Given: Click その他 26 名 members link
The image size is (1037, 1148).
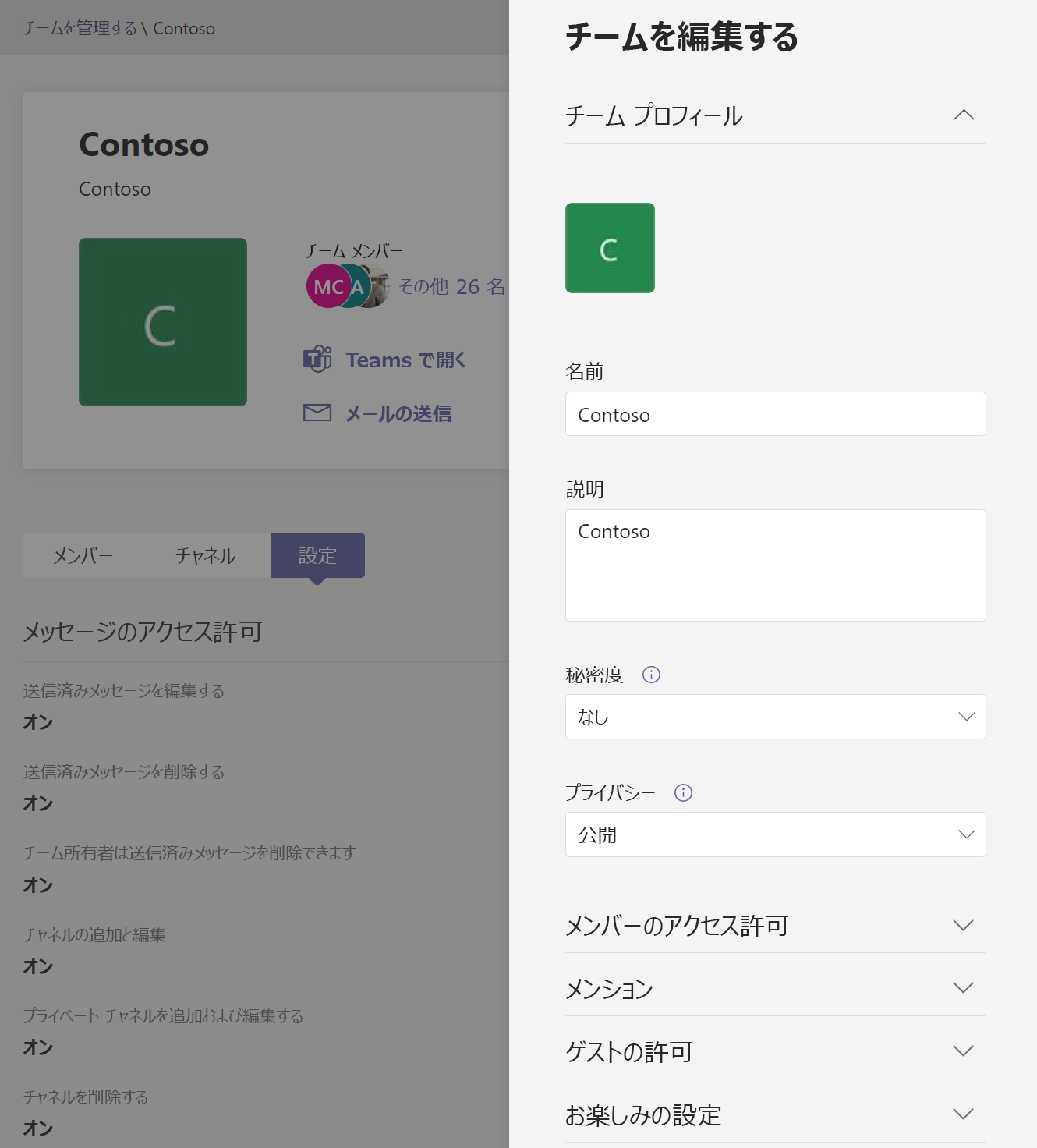Looking at the screenshot, I should click(452, 286).
